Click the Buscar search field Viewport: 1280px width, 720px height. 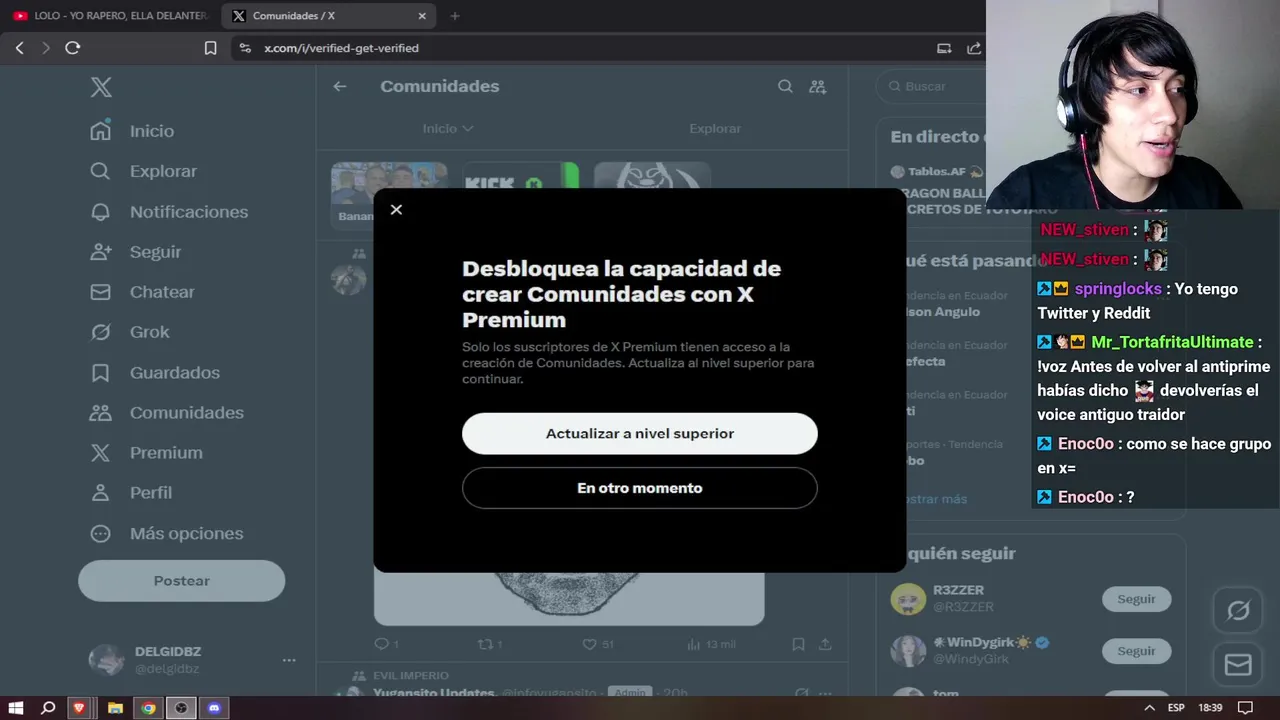click(930, 87)
